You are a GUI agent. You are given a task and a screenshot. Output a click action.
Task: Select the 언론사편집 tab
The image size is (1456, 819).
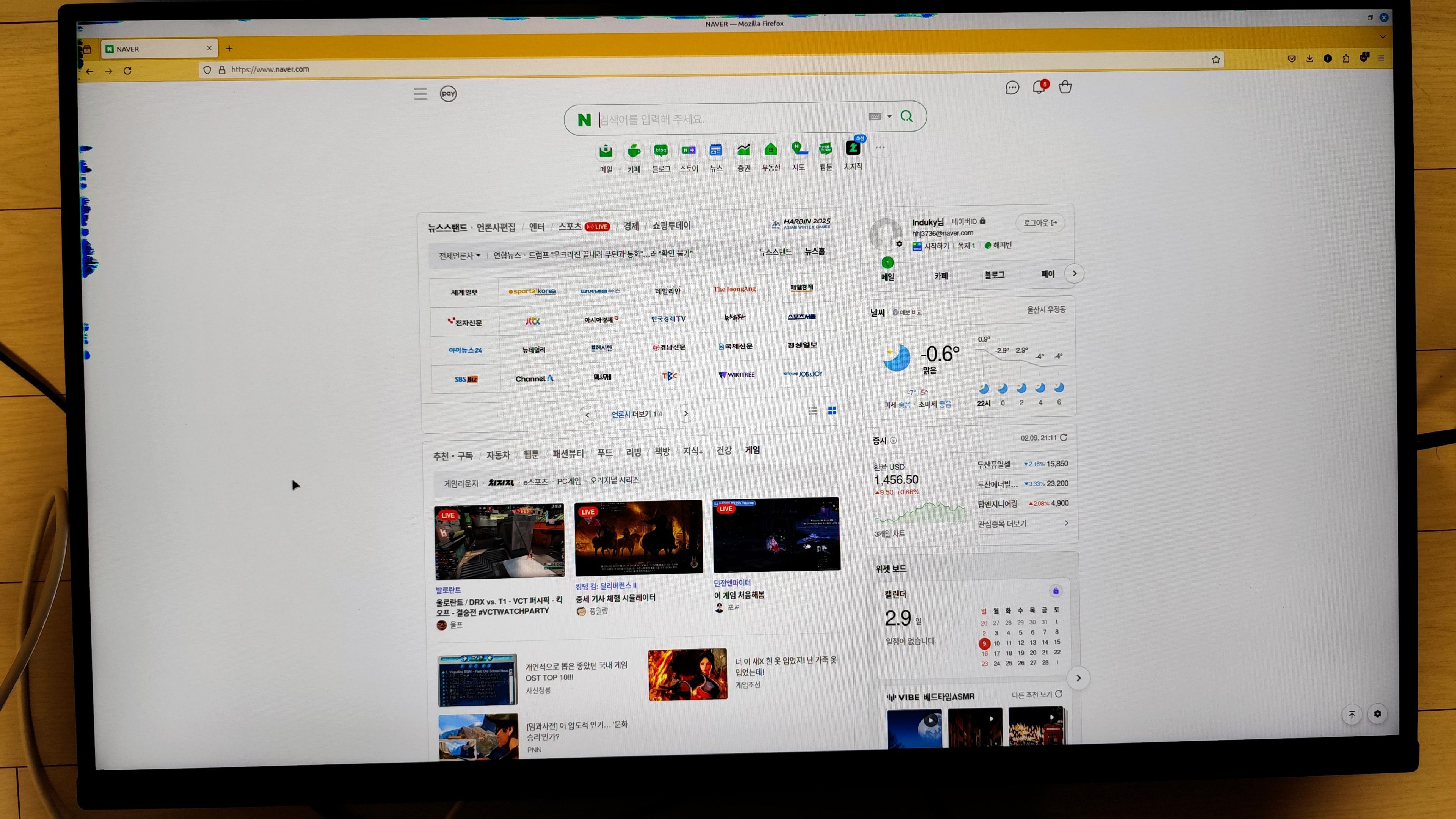coord(496,227)
